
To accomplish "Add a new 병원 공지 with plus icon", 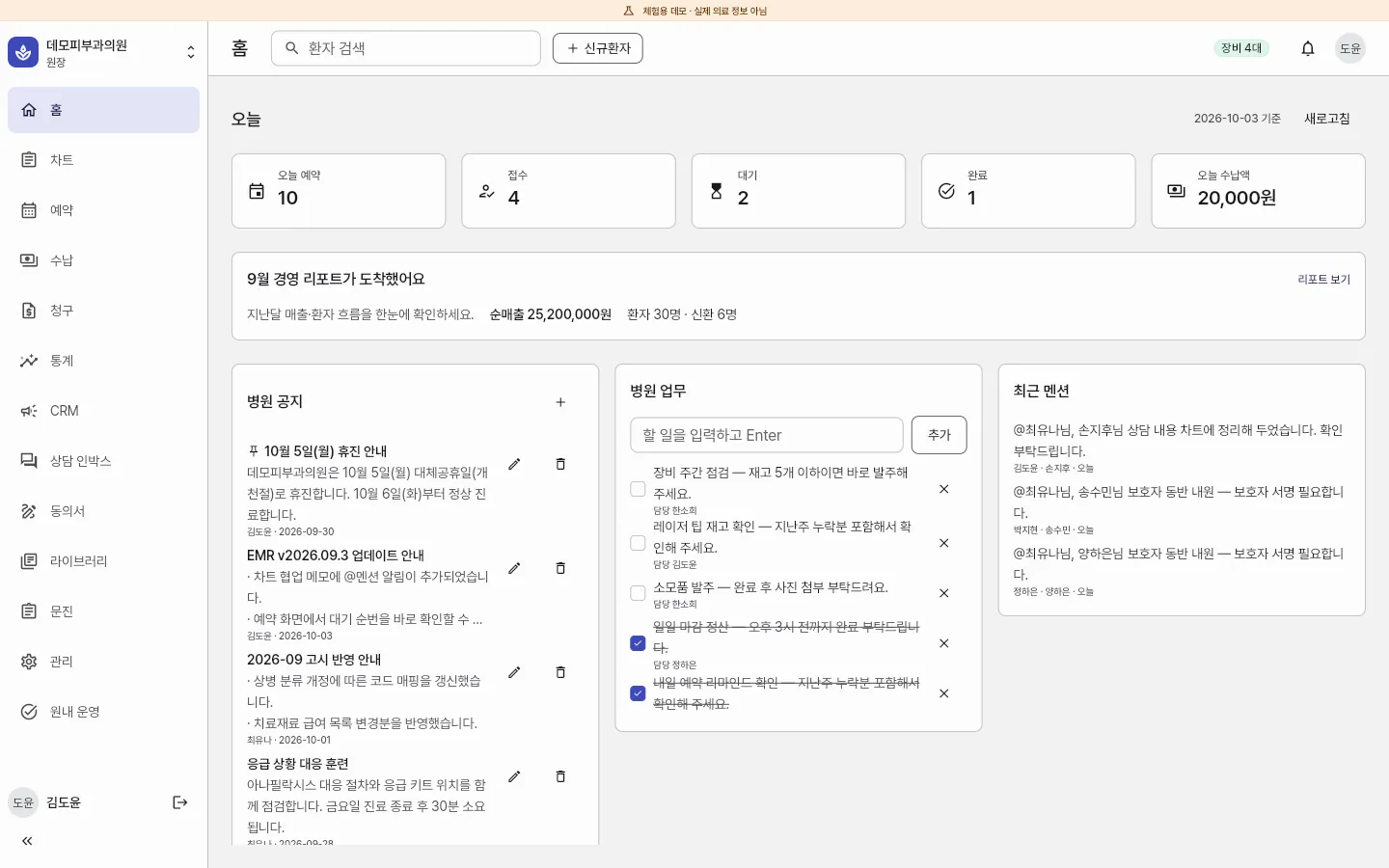I will point(560,402).
